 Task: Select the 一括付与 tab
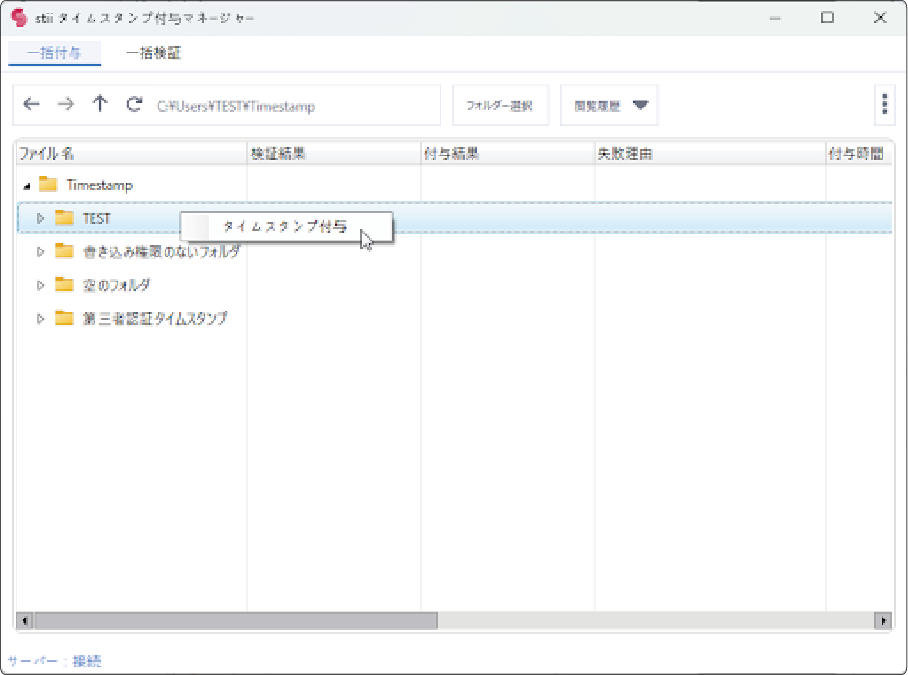(55, 54)
